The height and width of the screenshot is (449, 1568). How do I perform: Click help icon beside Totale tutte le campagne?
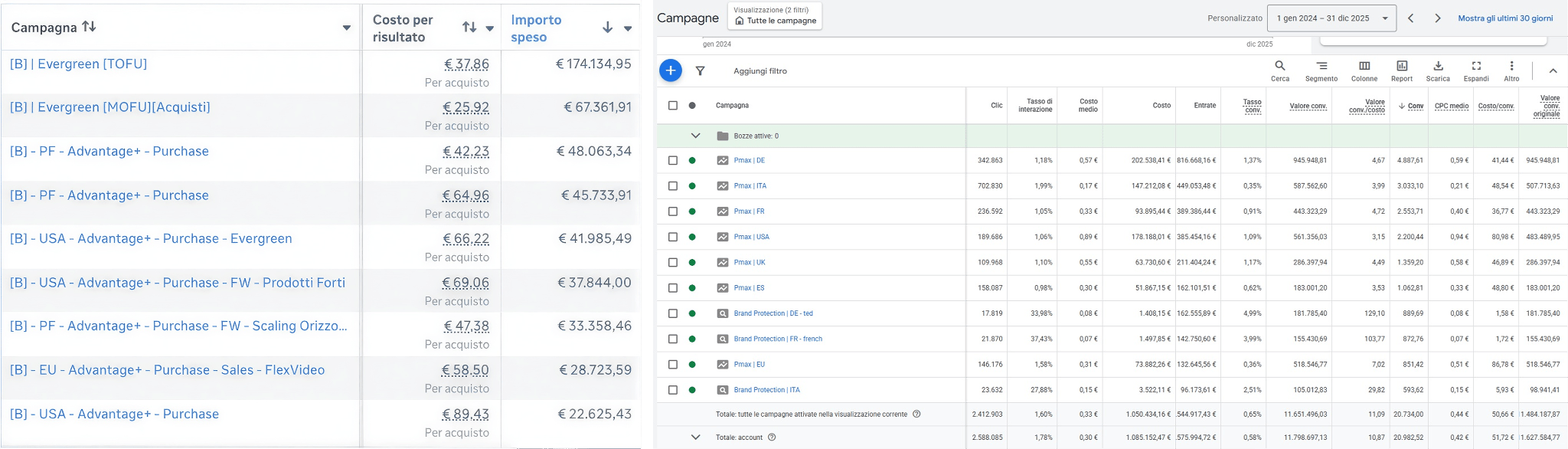pyautogui.click(x=916, y=415)
